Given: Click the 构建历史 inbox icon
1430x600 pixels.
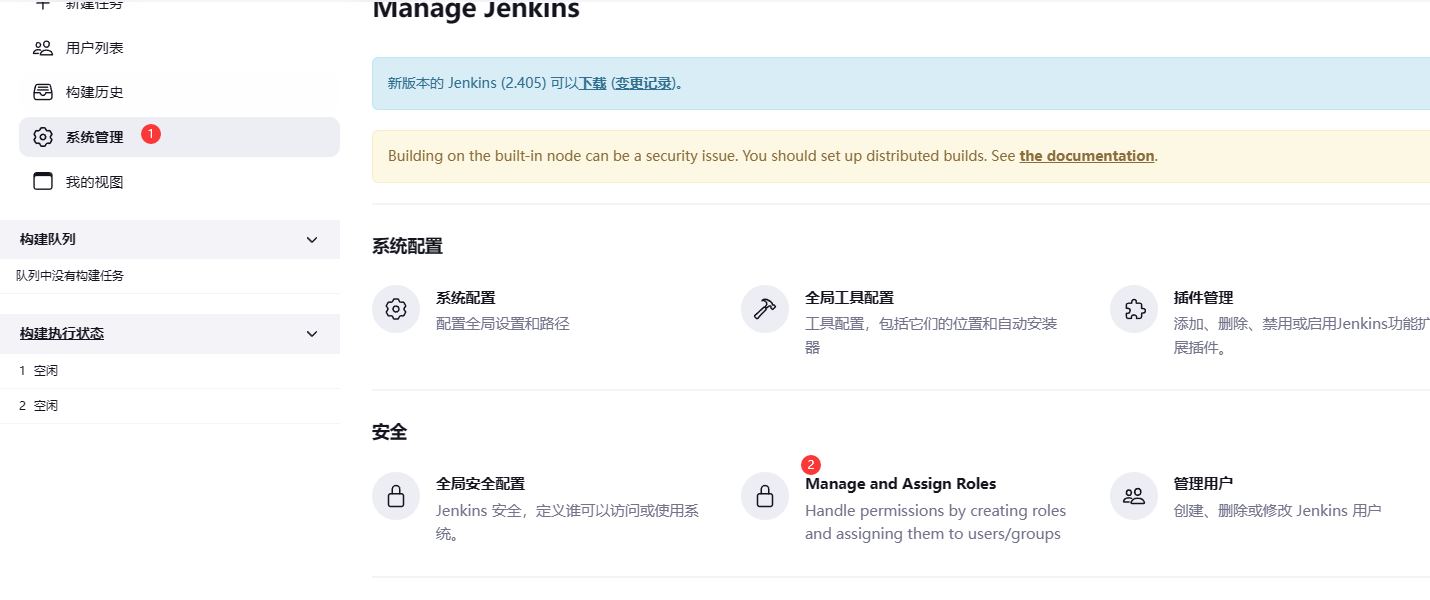Looking at the screenshot, I should [x=43, y=92].
